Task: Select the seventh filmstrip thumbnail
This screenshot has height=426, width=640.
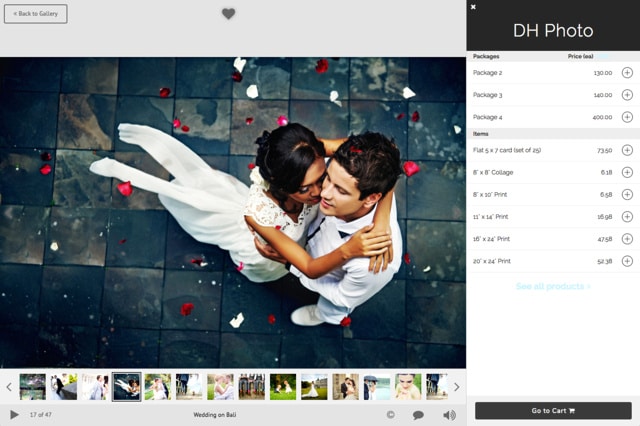Action: click(x=220, y=386)
